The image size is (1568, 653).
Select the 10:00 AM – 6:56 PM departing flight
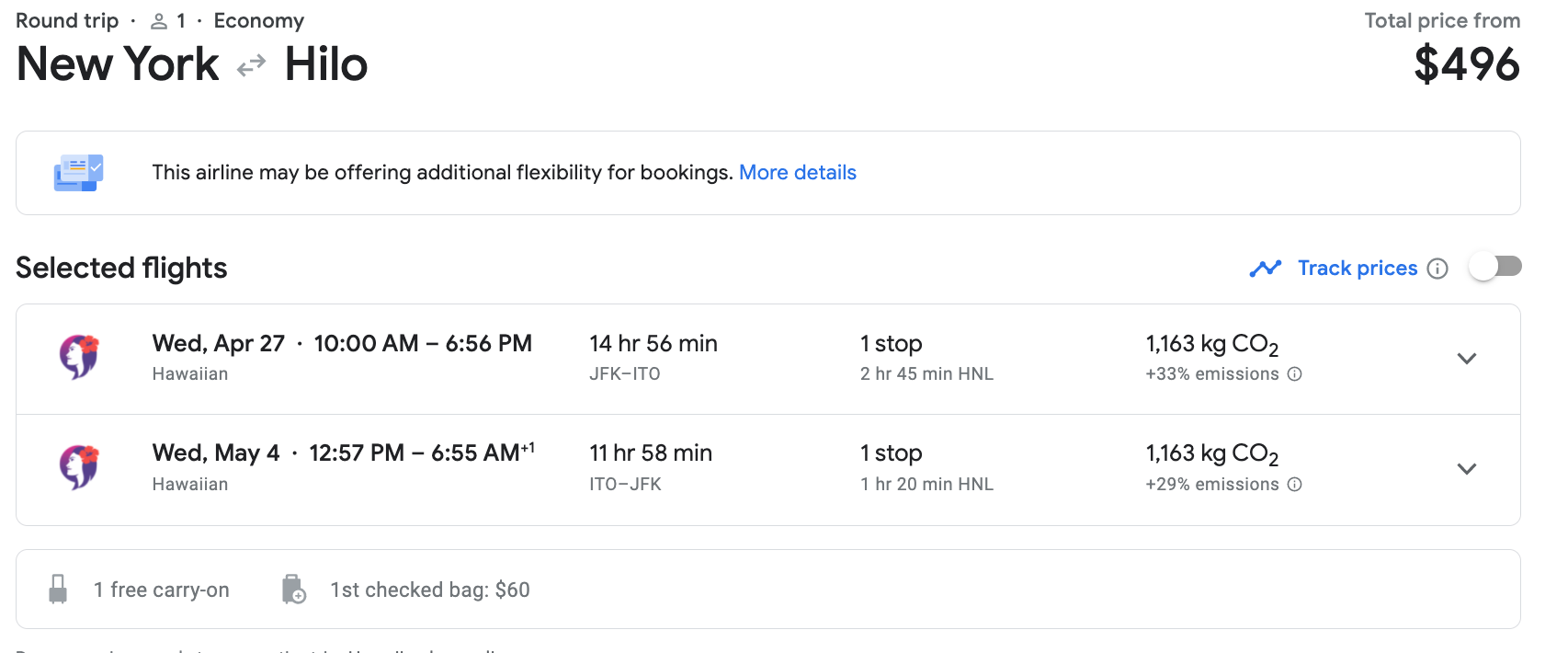point(422,344)
